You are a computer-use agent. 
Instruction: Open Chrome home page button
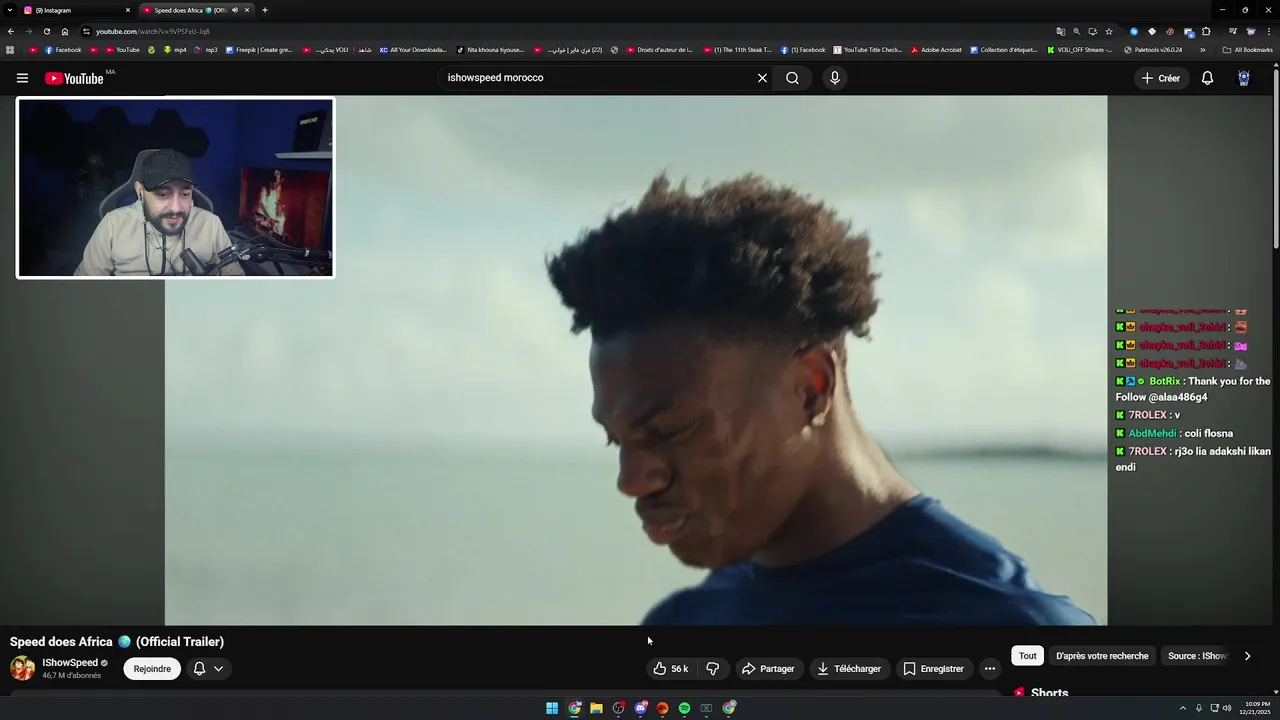click(x=65, y=31)
